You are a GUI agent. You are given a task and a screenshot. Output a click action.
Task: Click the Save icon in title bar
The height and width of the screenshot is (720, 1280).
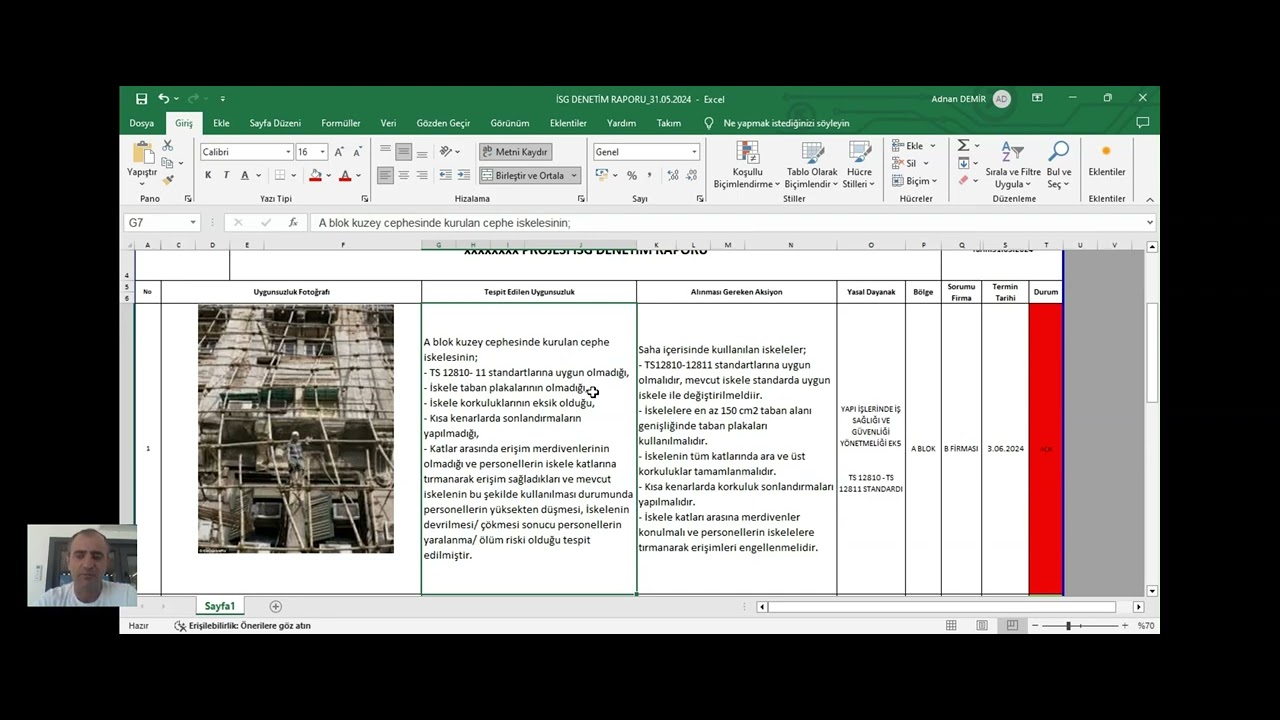pyautogui.click(x=141, y=99)
